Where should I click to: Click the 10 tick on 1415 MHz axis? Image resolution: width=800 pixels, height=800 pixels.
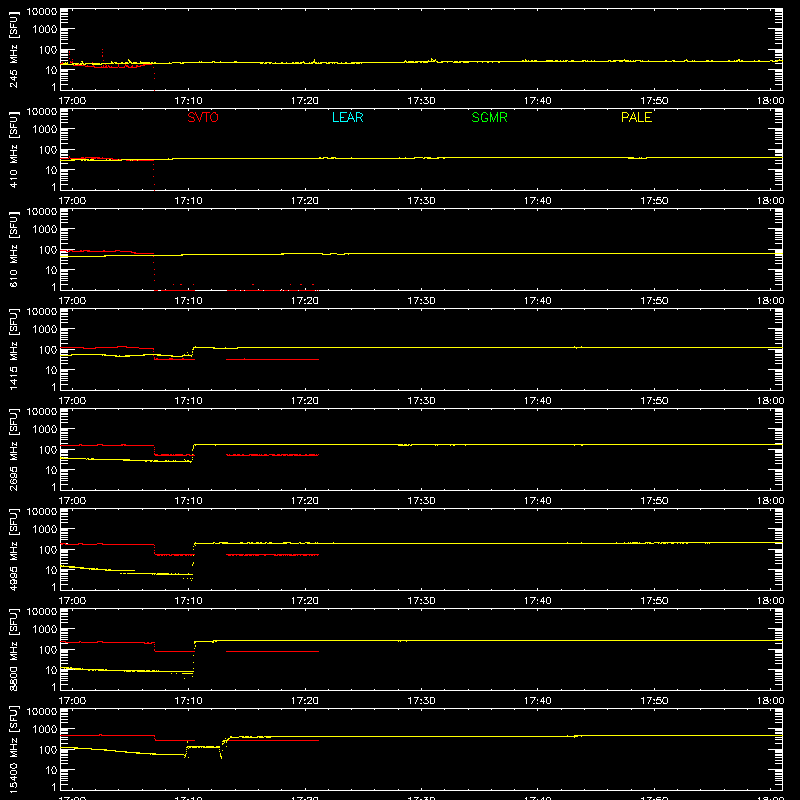pyautogui.click(x=51, y=370)
